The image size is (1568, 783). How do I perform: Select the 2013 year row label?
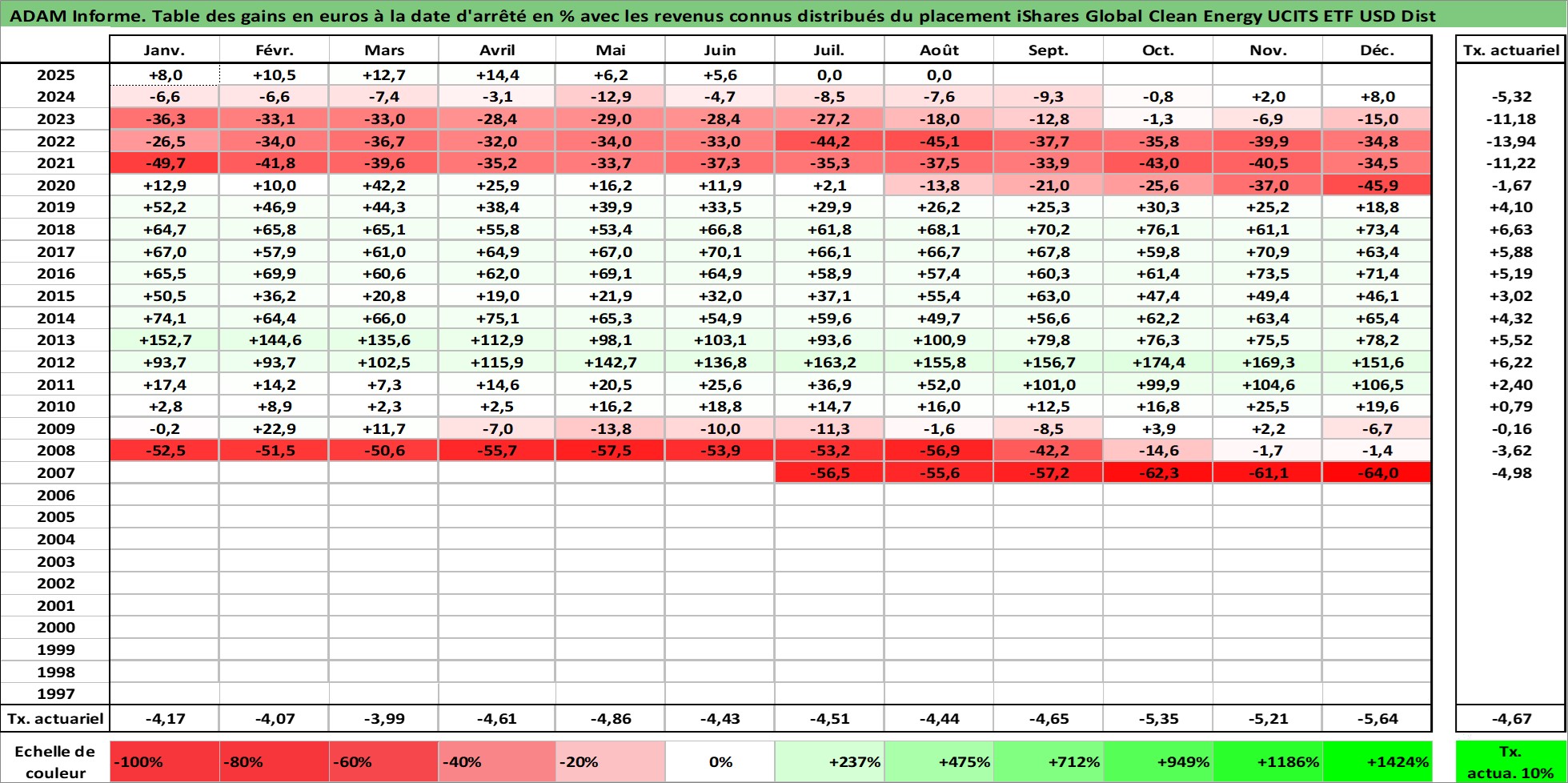(55, 339)
